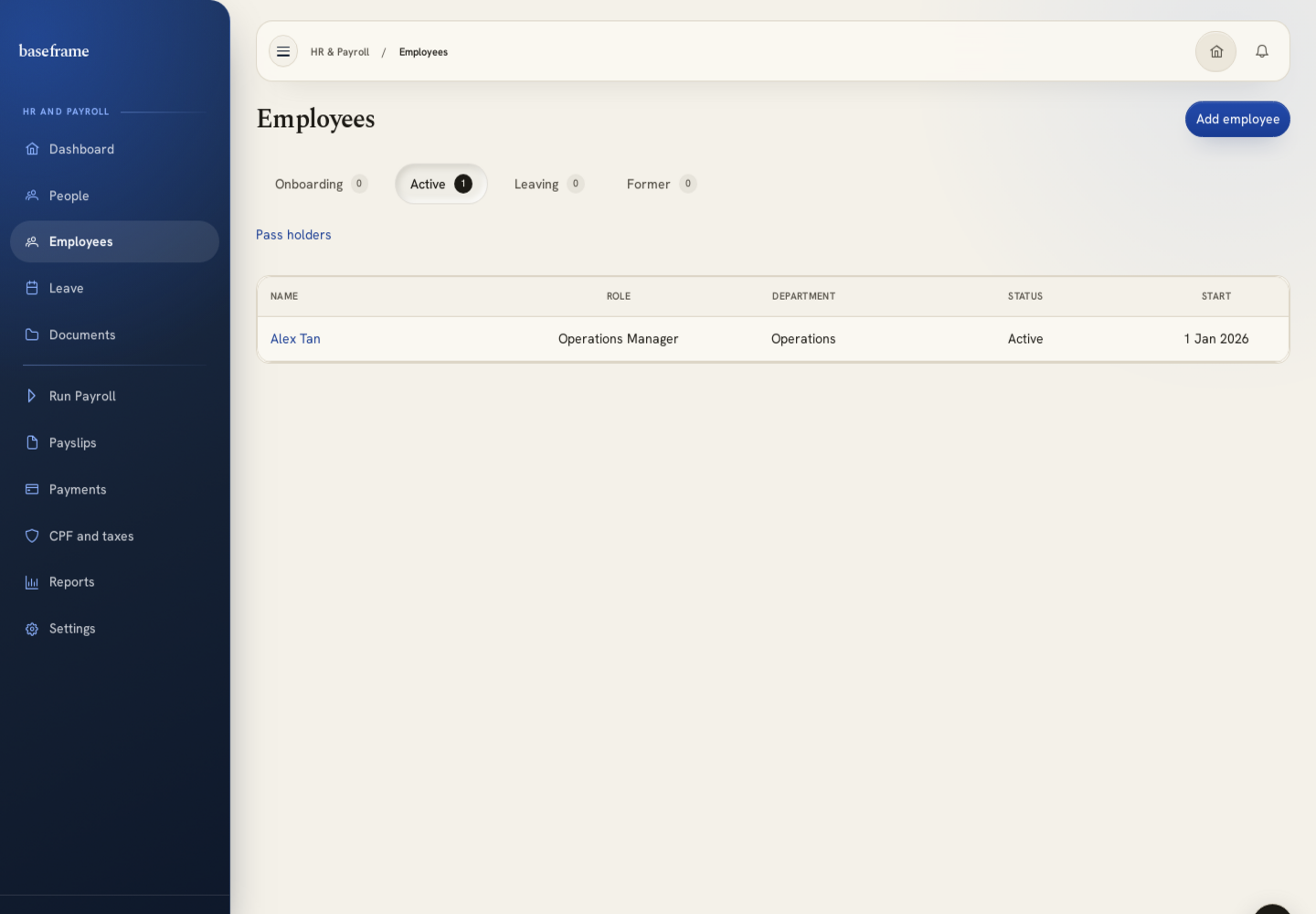Click the Add employee button
The image size is (1316, 914).
[1237, 119]
